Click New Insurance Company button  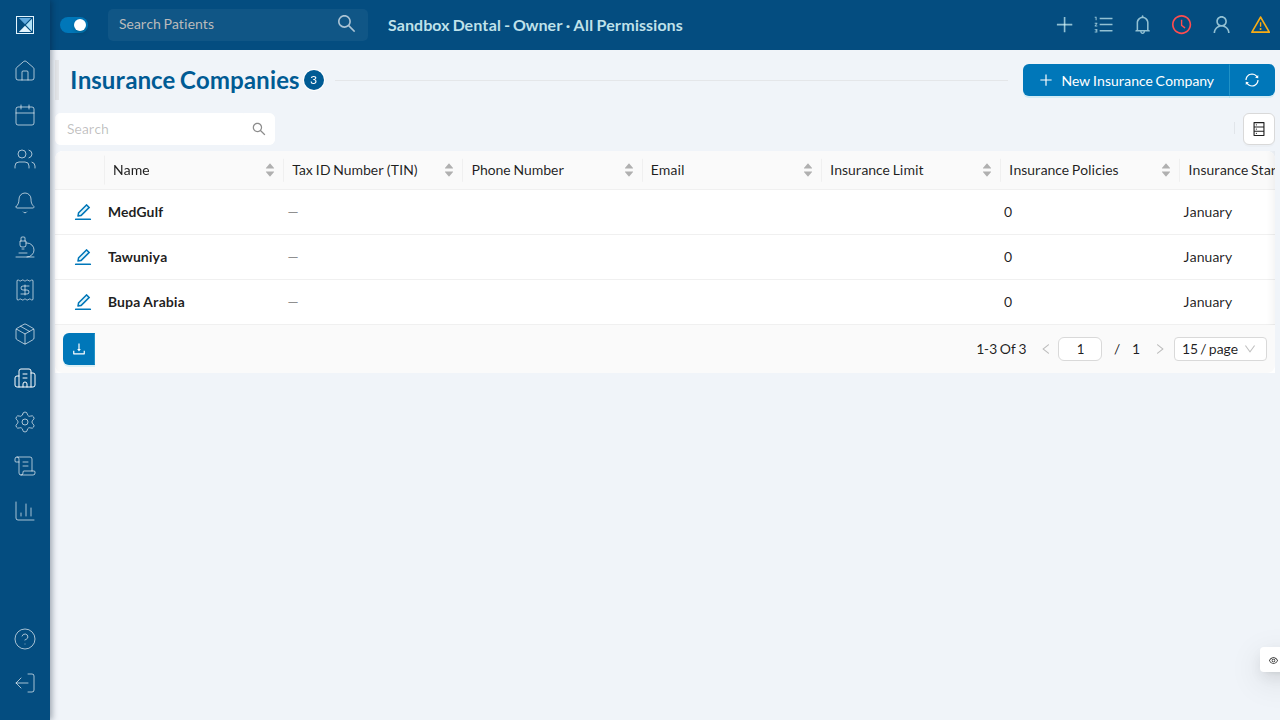pos(1126,80)
